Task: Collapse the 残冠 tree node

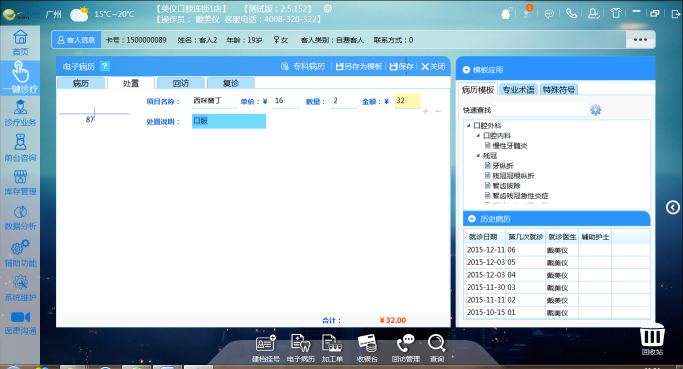Action: point(478,156)
